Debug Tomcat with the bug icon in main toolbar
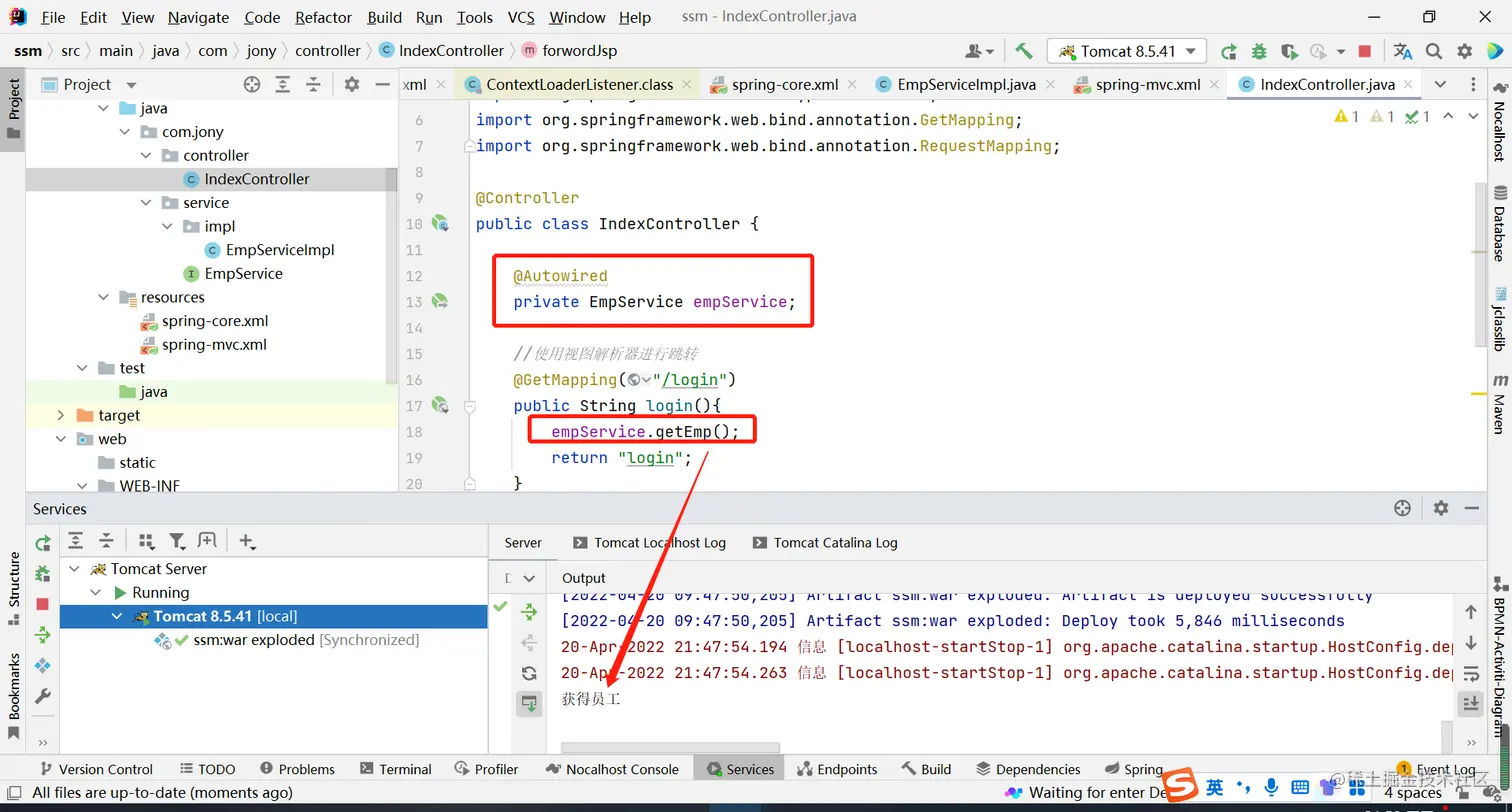This screenshot has height=812, width=1512. [1259, 51]
